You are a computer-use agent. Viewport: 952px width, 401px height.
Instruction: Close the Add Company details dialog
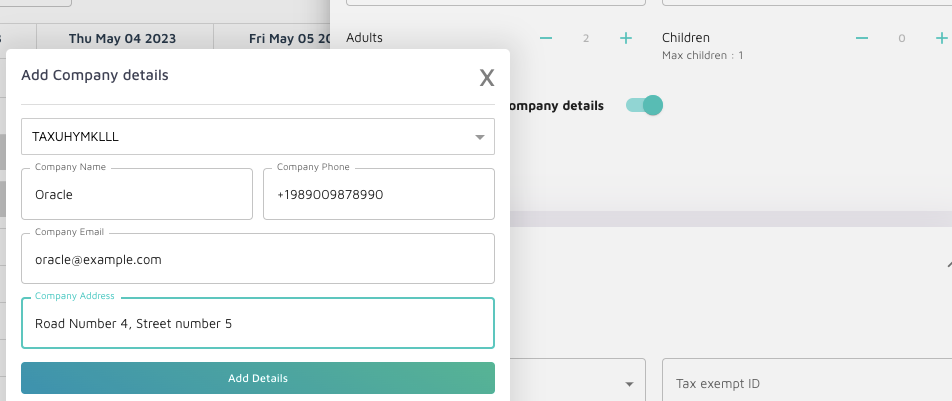click(487, 78)
